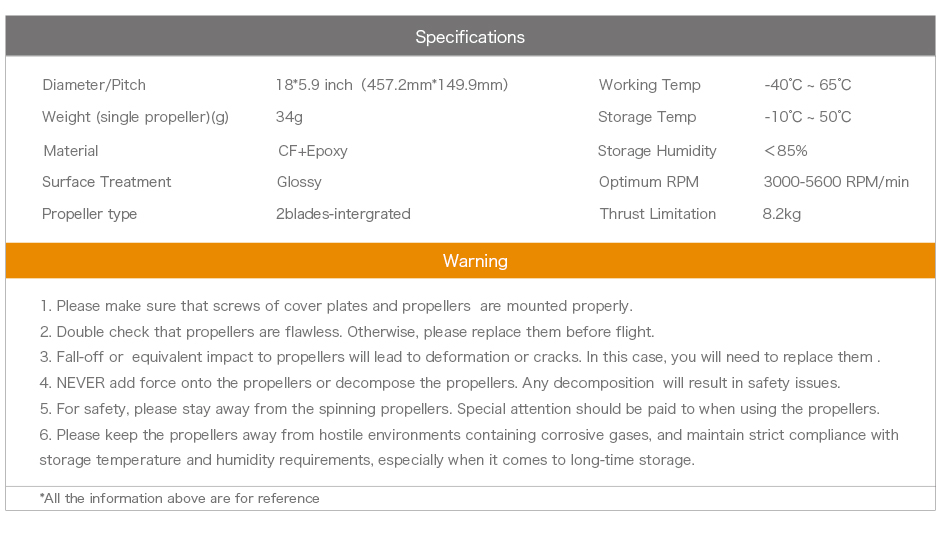Select the 2blades-intergrated value

point(343,214)
